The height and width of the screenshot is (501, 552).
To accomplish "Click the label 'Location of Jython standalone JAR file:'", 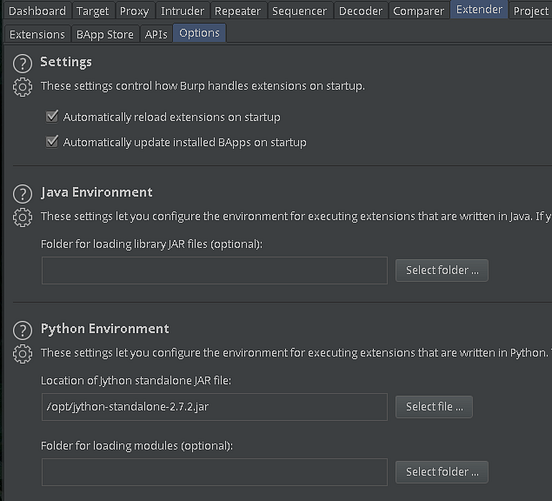I will [136, 381].
